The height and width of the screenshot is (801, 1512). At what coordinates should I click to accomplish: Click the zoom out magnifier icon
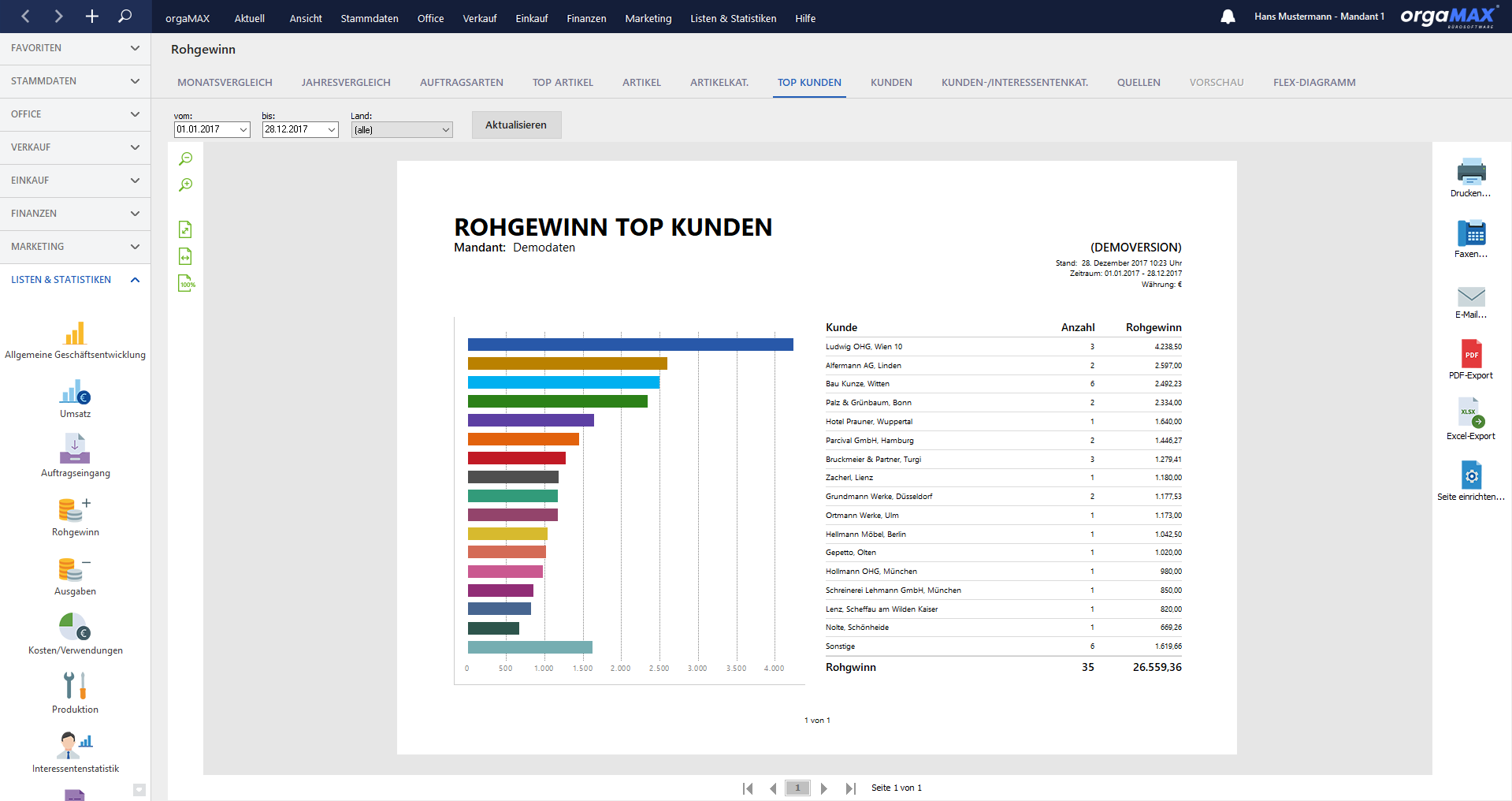point(185,159)
